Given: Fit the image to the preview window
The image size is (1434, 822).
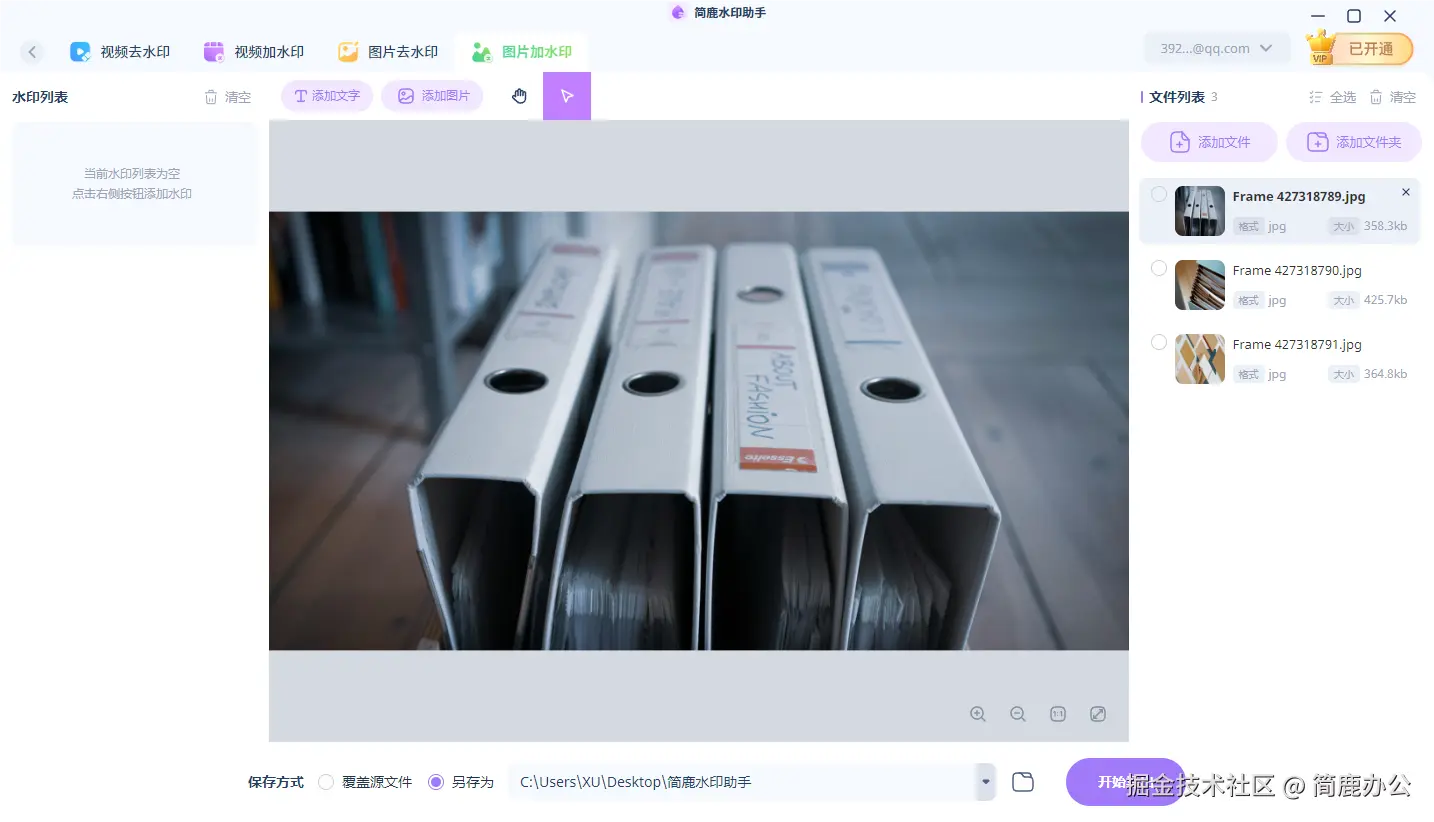Looking at the screenshot, I should [x=1098, y=714].
